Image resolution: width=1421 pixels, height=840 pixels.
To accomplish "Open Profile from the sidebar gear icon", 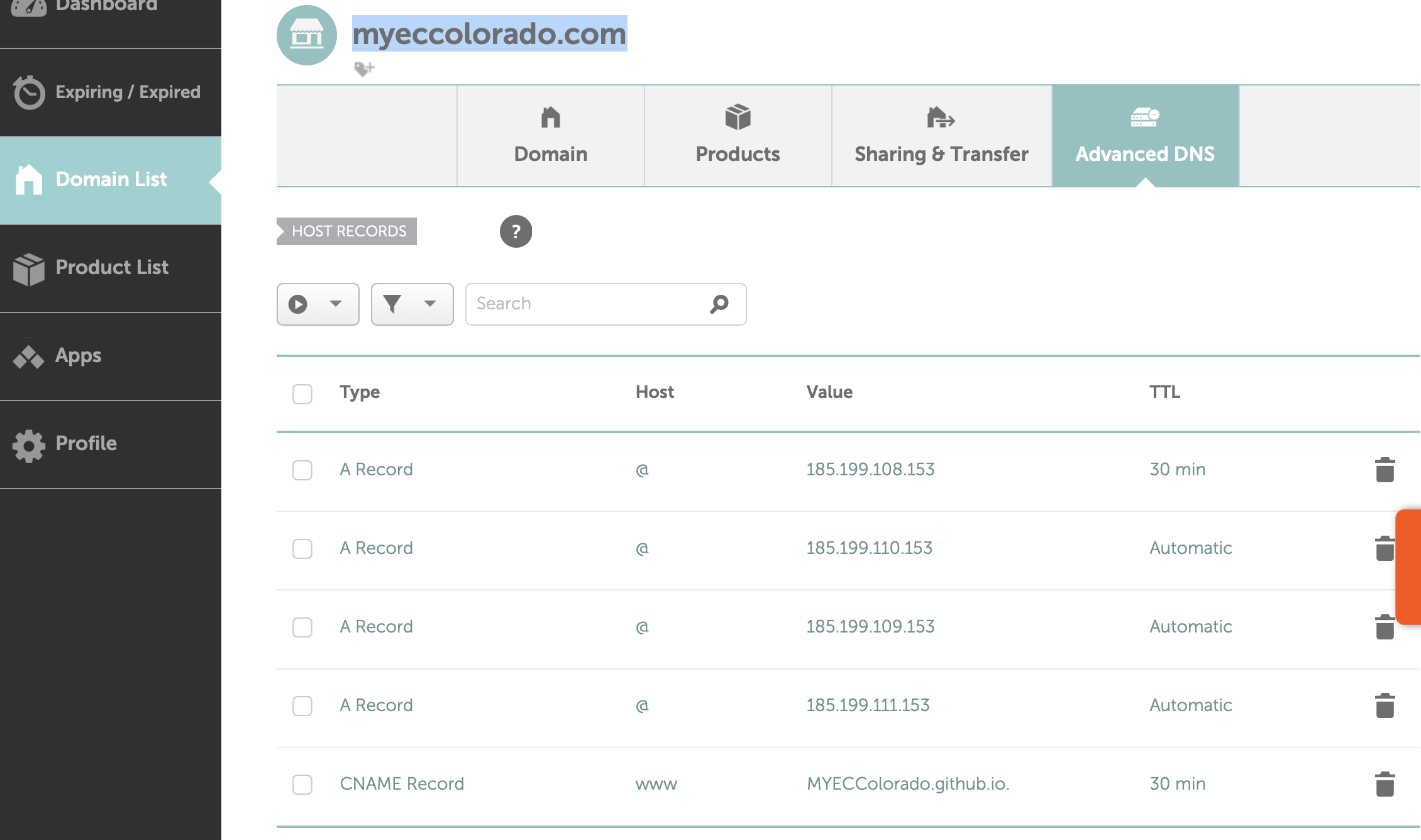I will pos(29,445).
